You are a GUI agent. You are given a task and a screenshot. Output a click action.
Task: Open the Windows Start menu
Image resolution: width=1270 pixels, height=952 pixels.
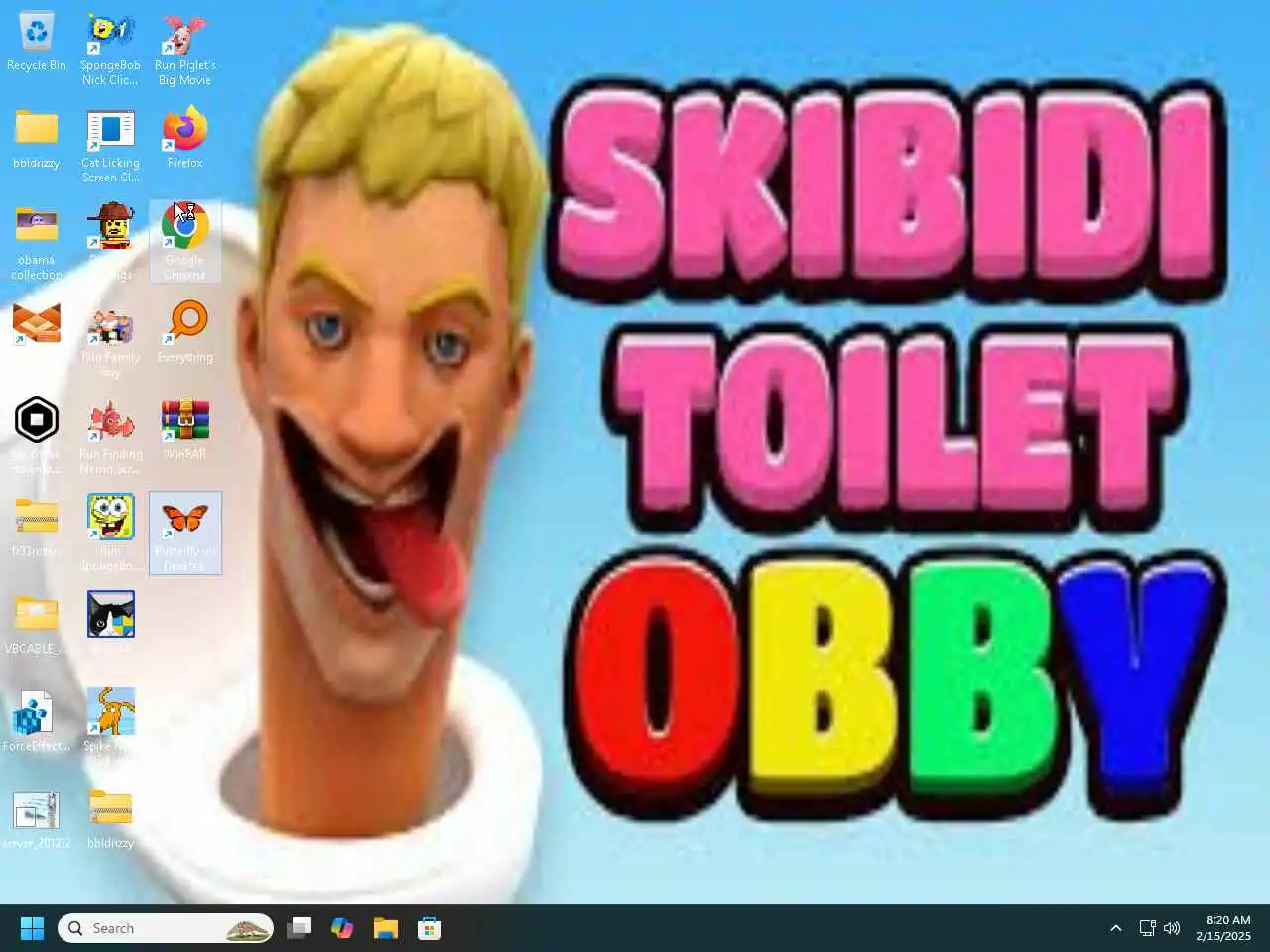(x=32, y=928)
